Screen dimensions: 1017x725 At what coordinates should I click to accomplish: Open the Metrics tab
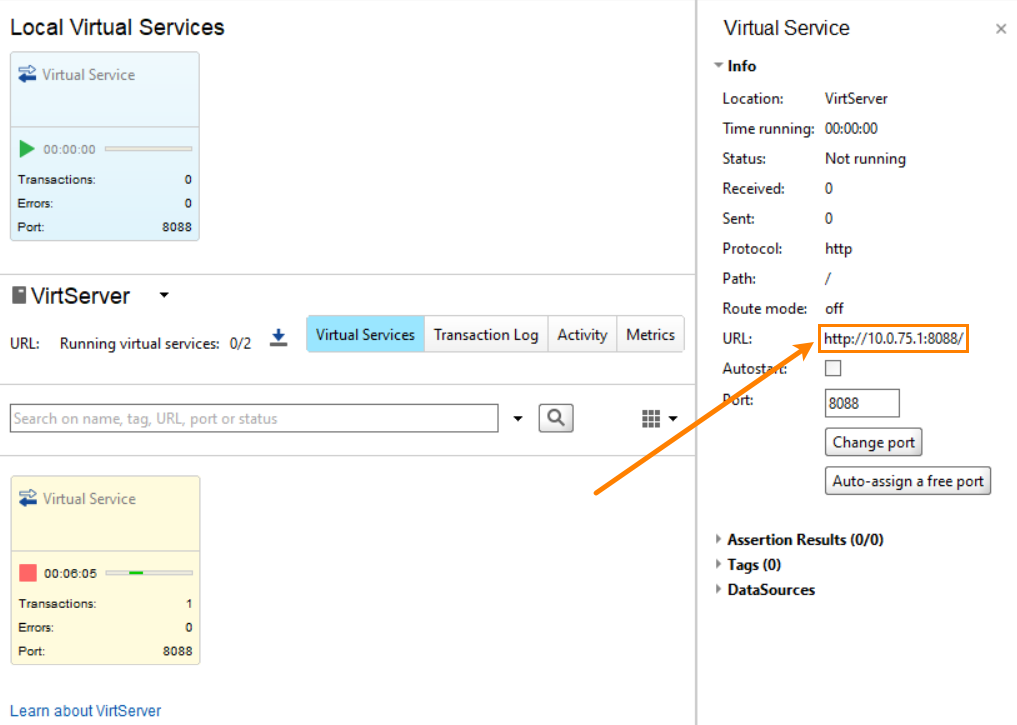[x=650, y=335]
